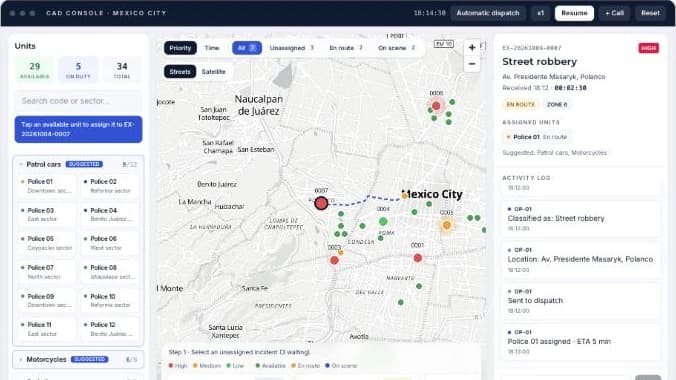Select unit Police 02
The height and width of the screenshot is (380, 676).
(x=110, y=186)
